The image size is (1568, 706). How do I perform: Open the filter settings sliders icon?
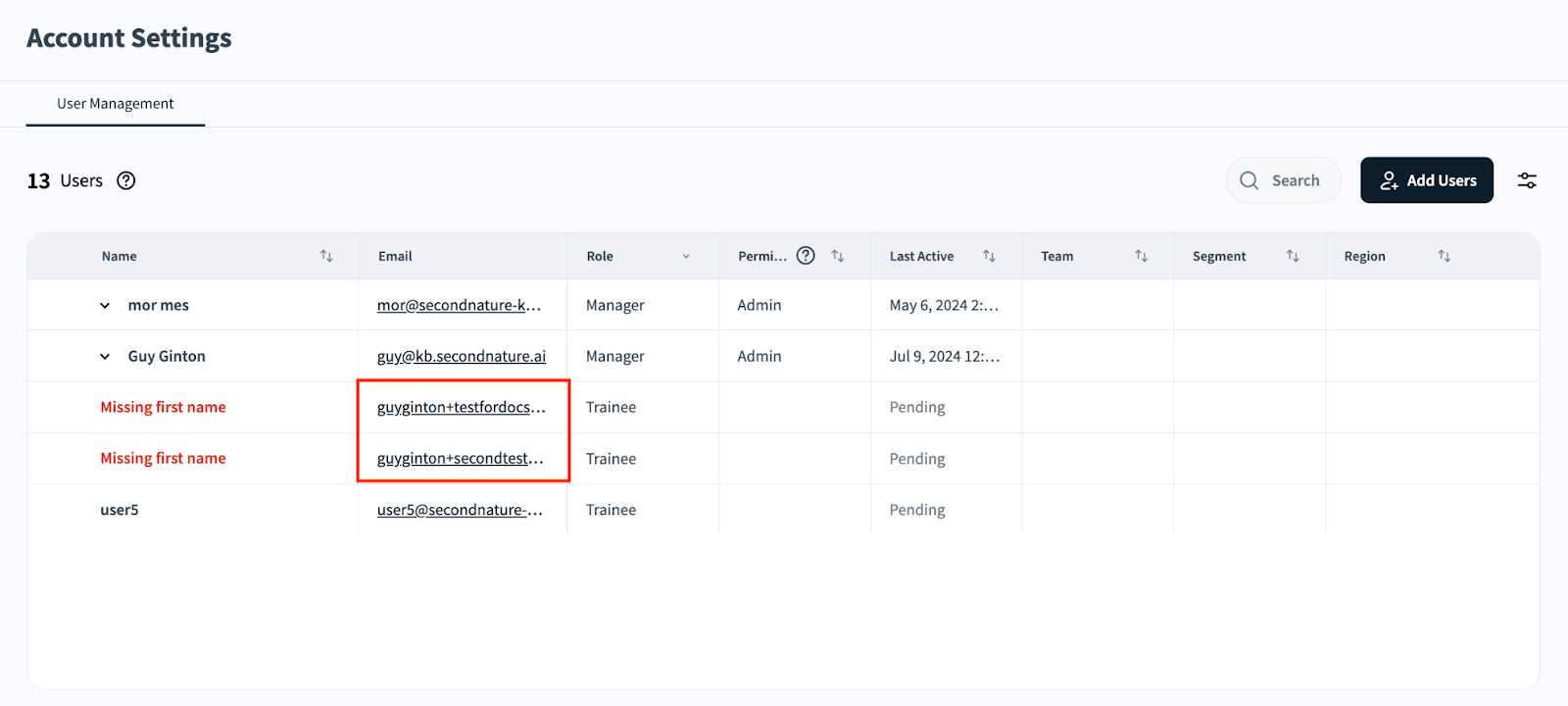(x=1527, y=180)
